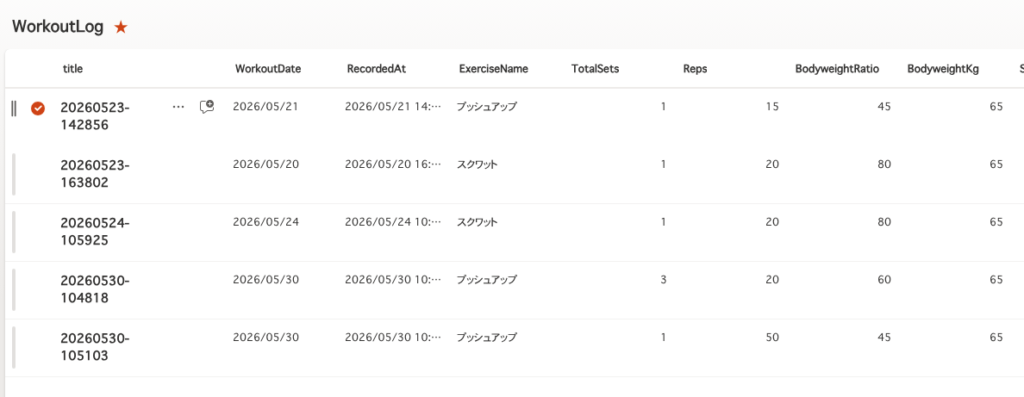Click BodyweightRatio value 60 in row 20260530-104818
The image size is (1024, 397).
coord(884,279)
